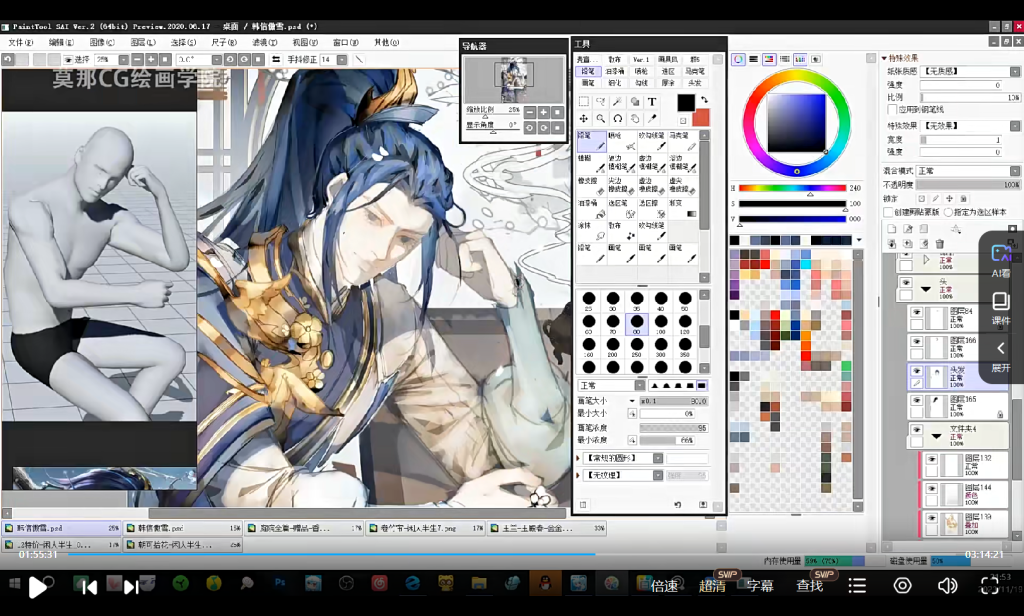Select the hand pan tool
1024x616 pixels.
coord(635,119)
